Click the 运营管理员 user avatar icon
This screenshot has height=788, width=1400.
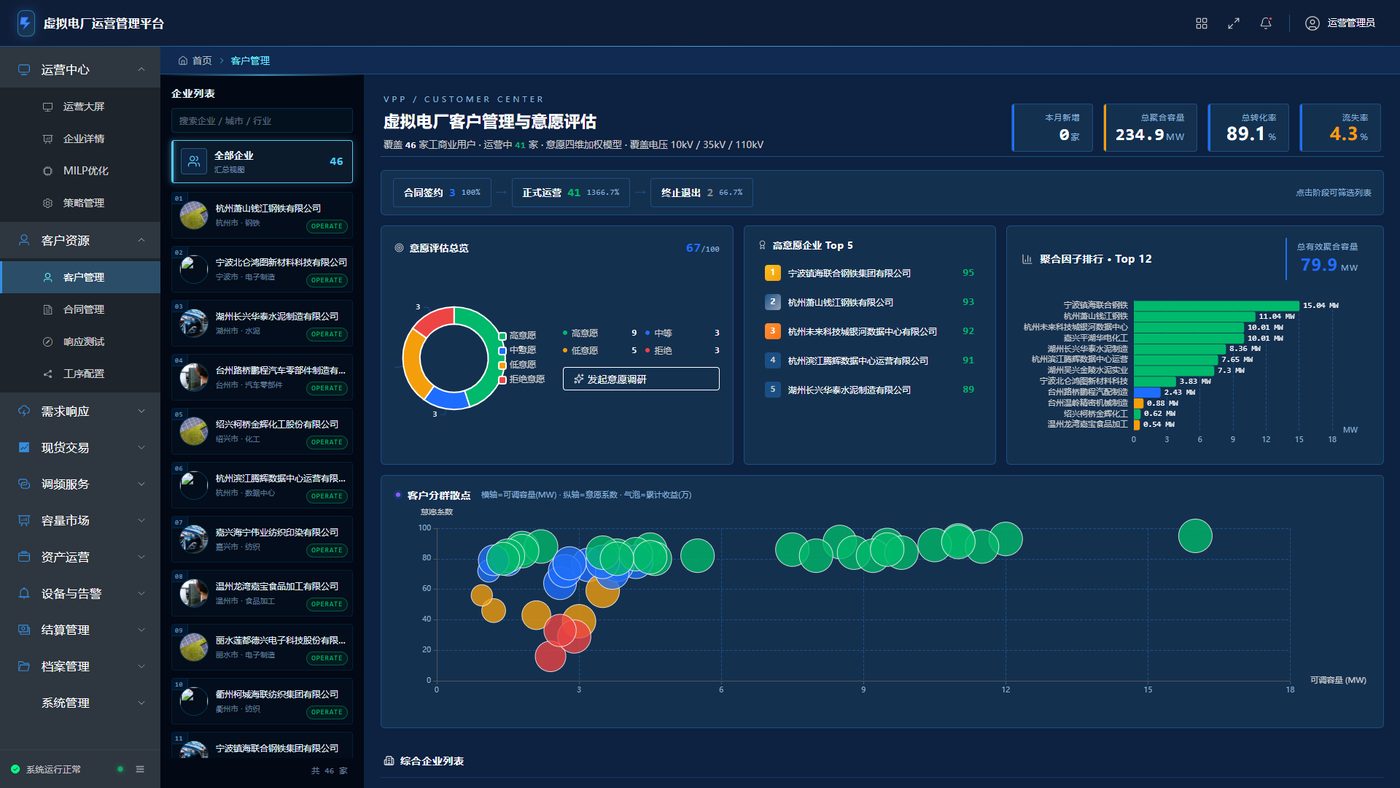click(1312, 23)
